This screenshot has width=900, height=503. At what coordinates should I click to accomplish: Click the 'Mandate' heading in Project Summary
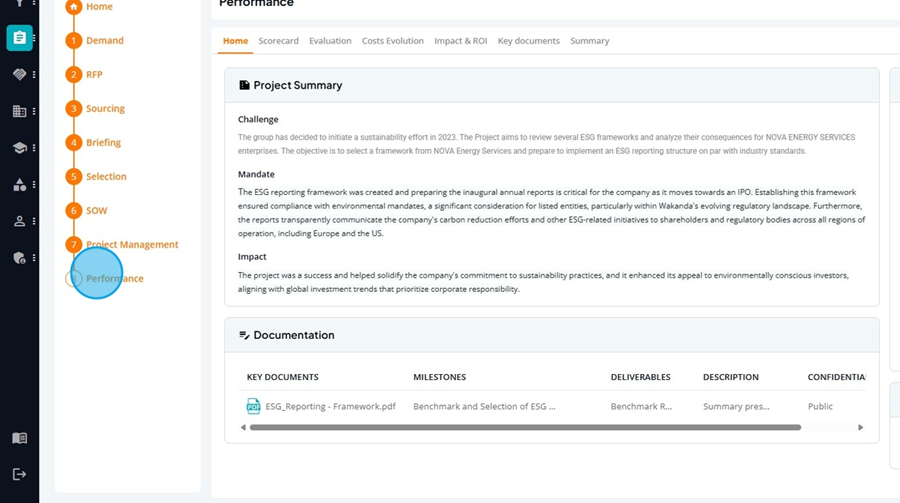pos(257,173)
